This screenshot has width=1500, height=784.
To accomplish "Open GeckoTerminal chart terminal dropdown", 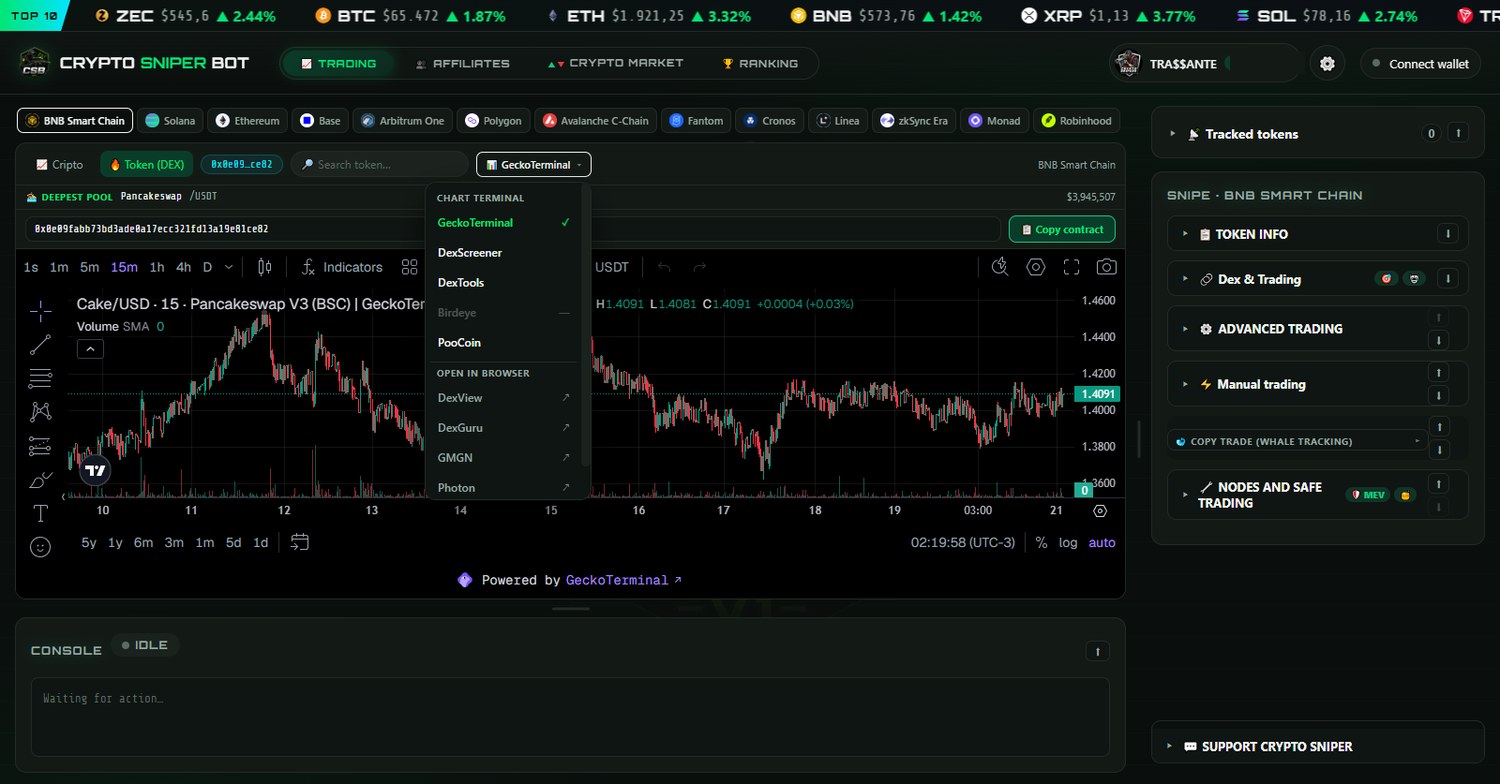I will 534,164.
